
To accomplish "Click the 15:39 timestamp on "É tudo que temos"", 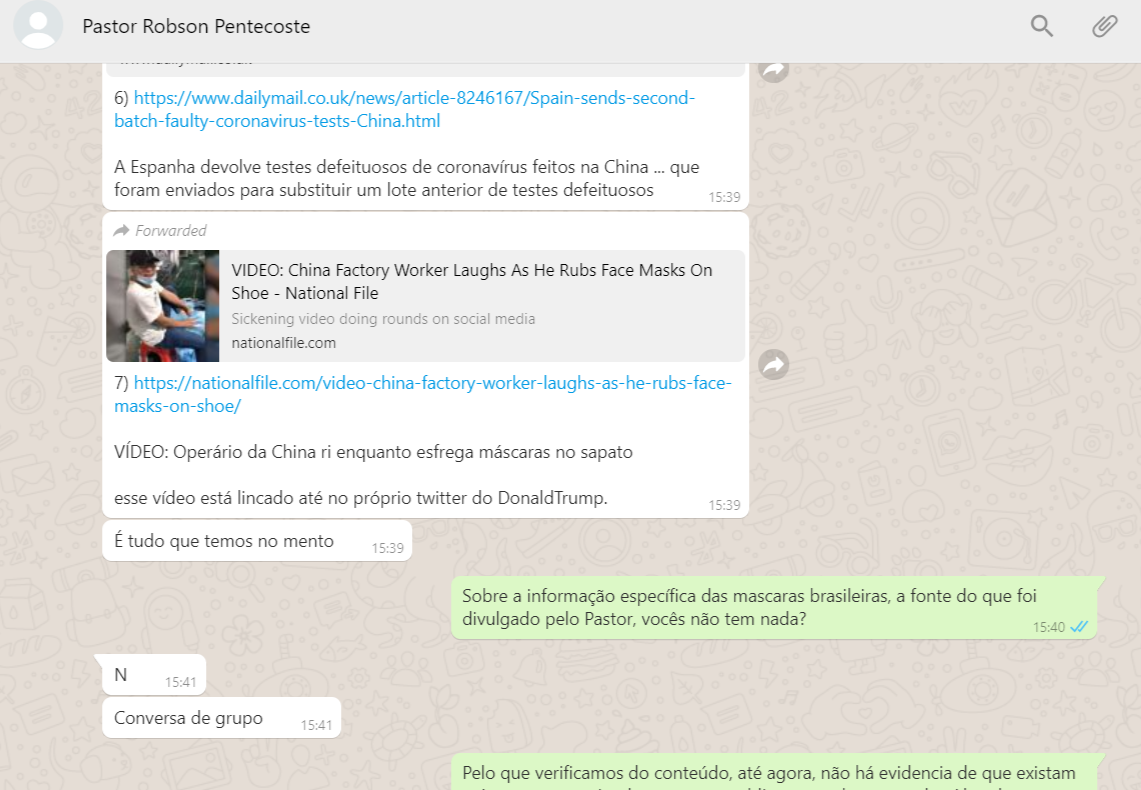I will [388, 548].
